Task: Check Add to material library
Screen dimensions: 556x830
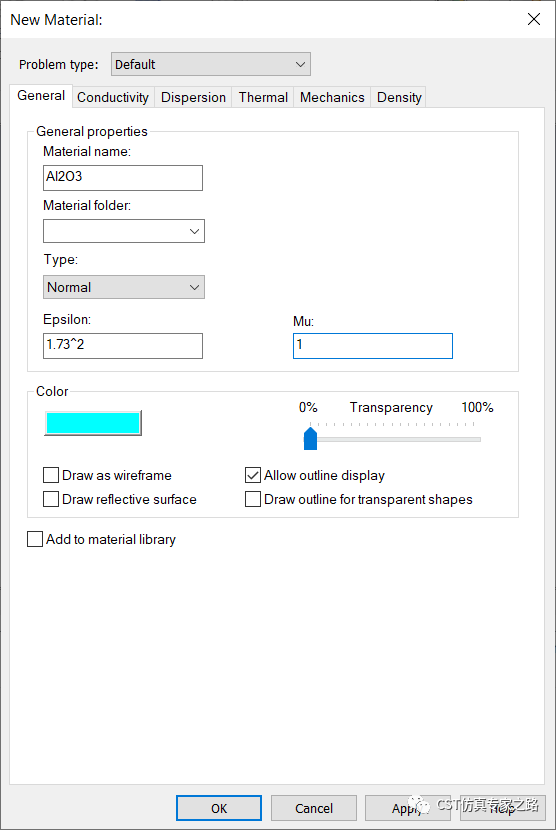Action: (35, 539)
